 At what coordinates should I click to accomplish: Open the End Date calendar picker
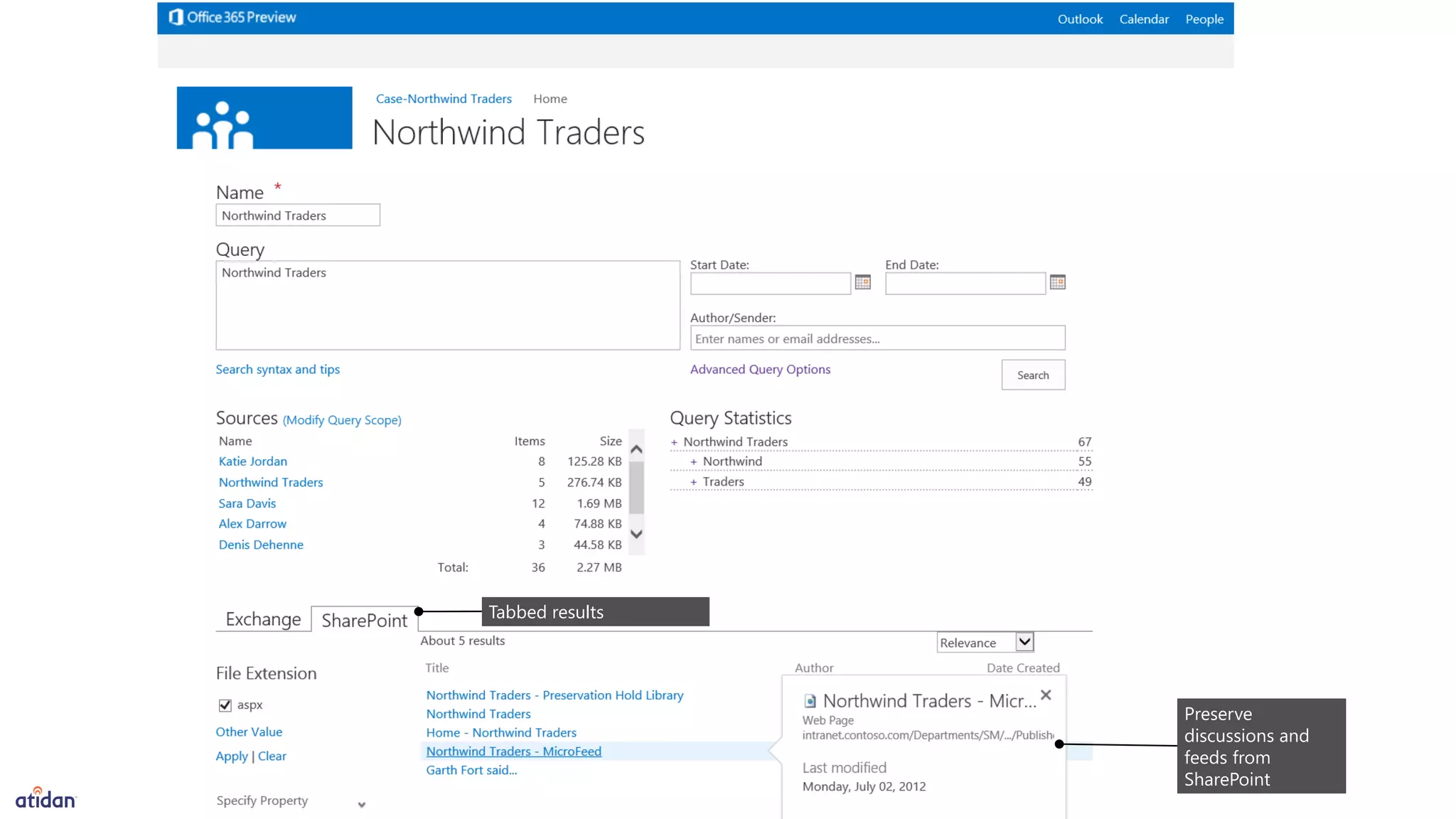click(1057, 282)
